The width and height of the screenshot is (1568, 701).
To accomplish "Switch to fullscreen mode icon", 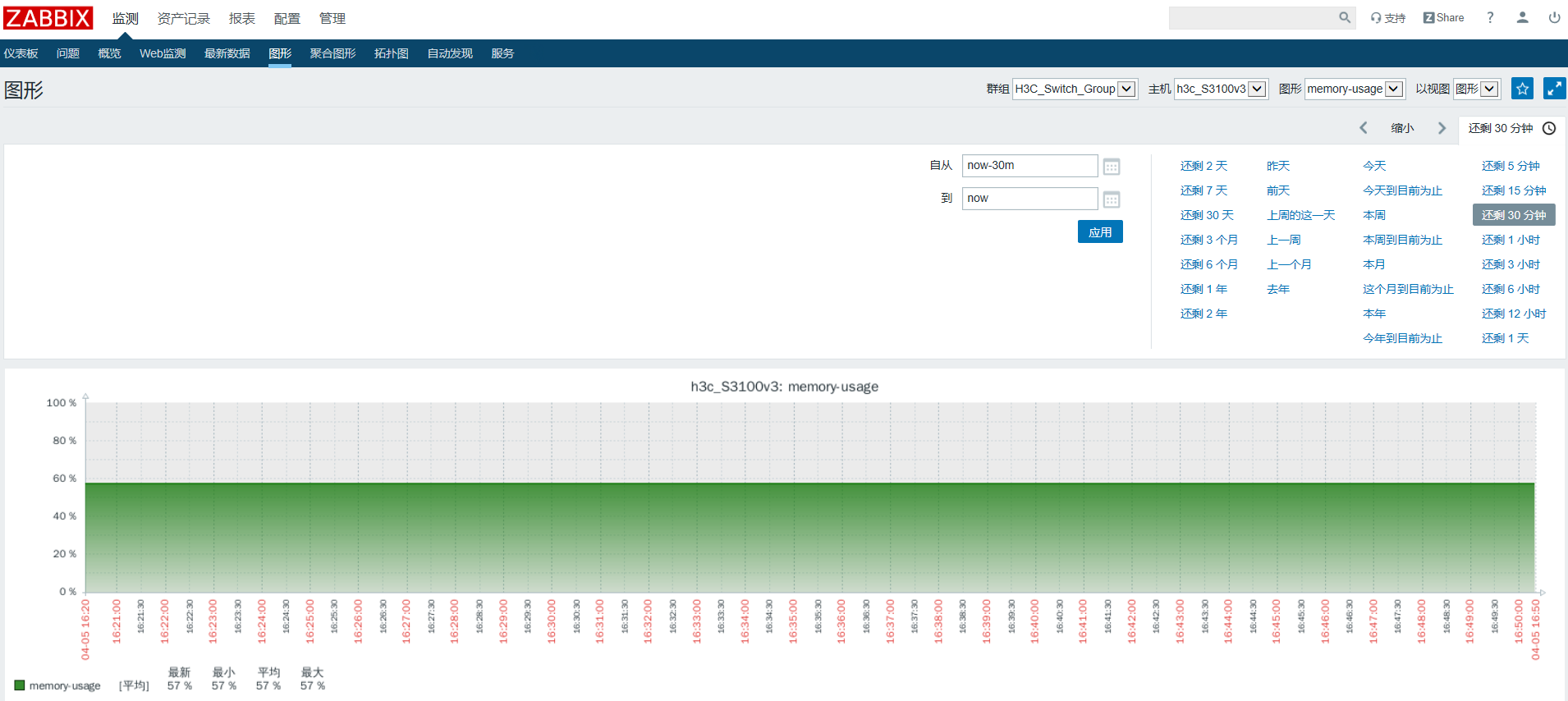I will (1554, 89).
